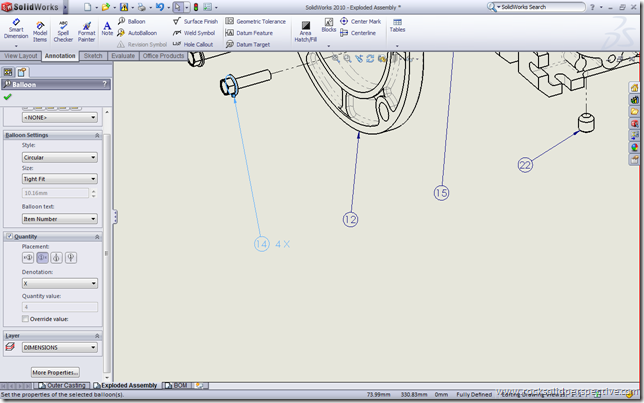The width and height of the screenshot is (644, 403).
Task: Click the 10.16mm size stepper
Action: (x=94, y=193)
